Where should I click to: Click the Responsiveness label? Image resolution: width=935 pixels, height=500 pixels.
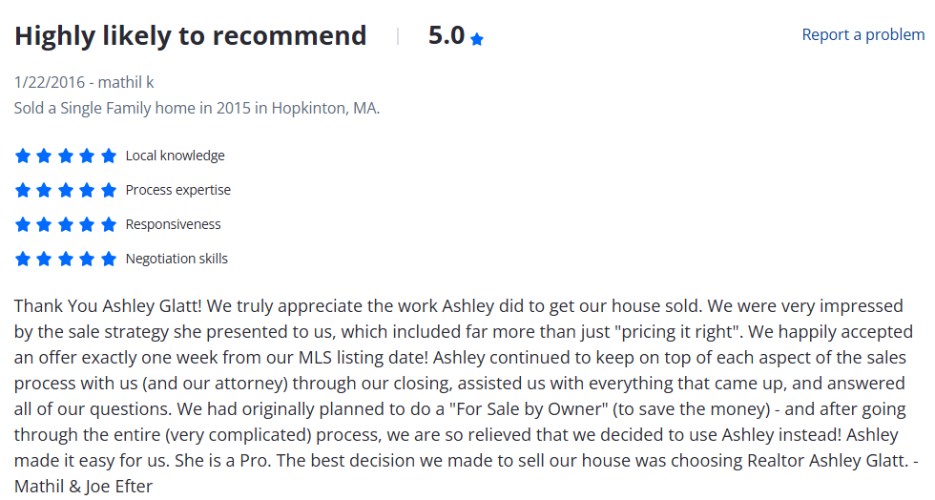pos(173,225)
